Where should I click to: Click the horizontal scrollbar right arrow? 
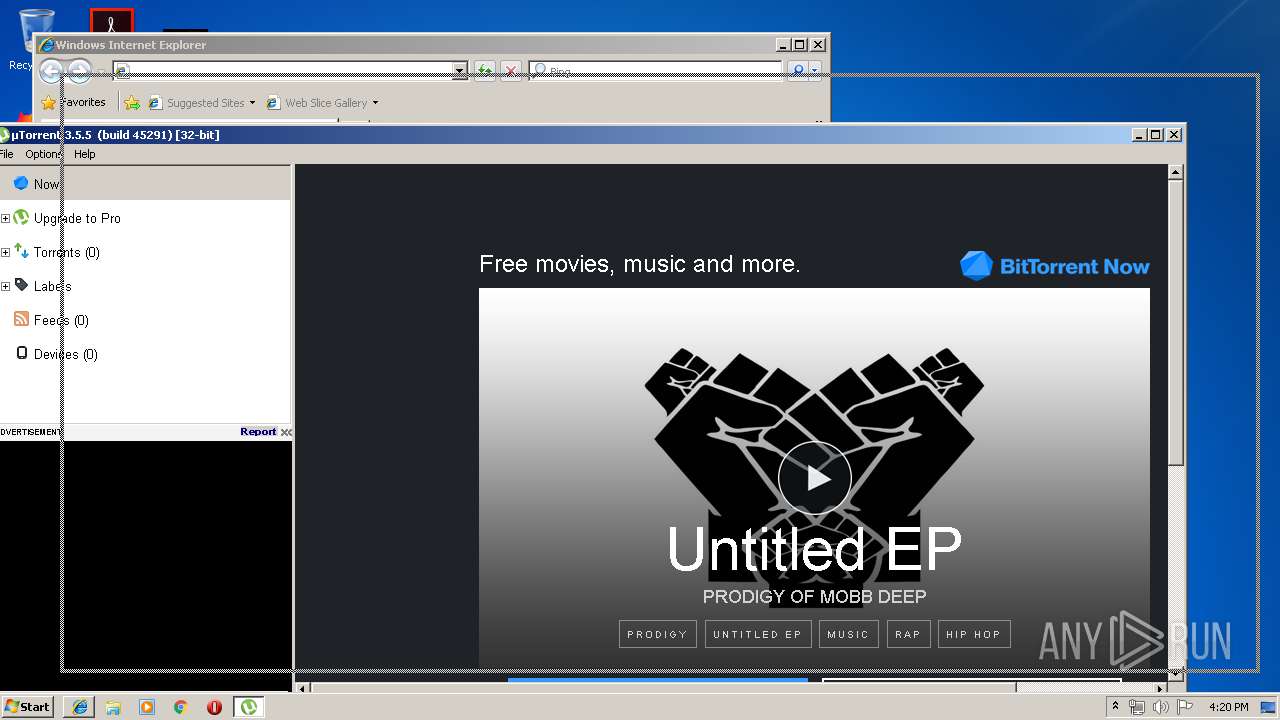click(1161, 687)
